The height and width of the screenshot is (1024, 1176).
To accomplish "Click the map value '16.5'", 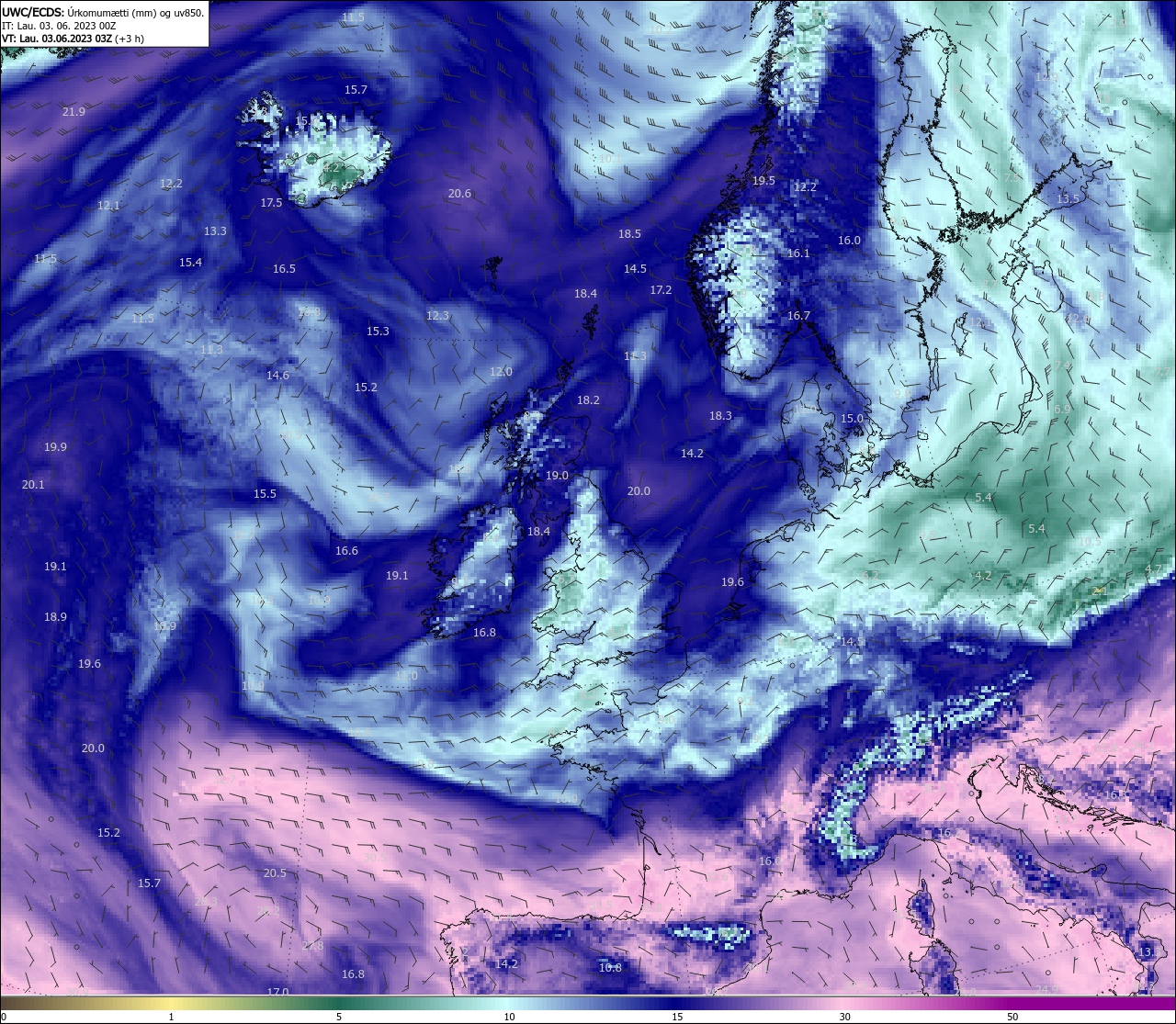I will point(284,268).
